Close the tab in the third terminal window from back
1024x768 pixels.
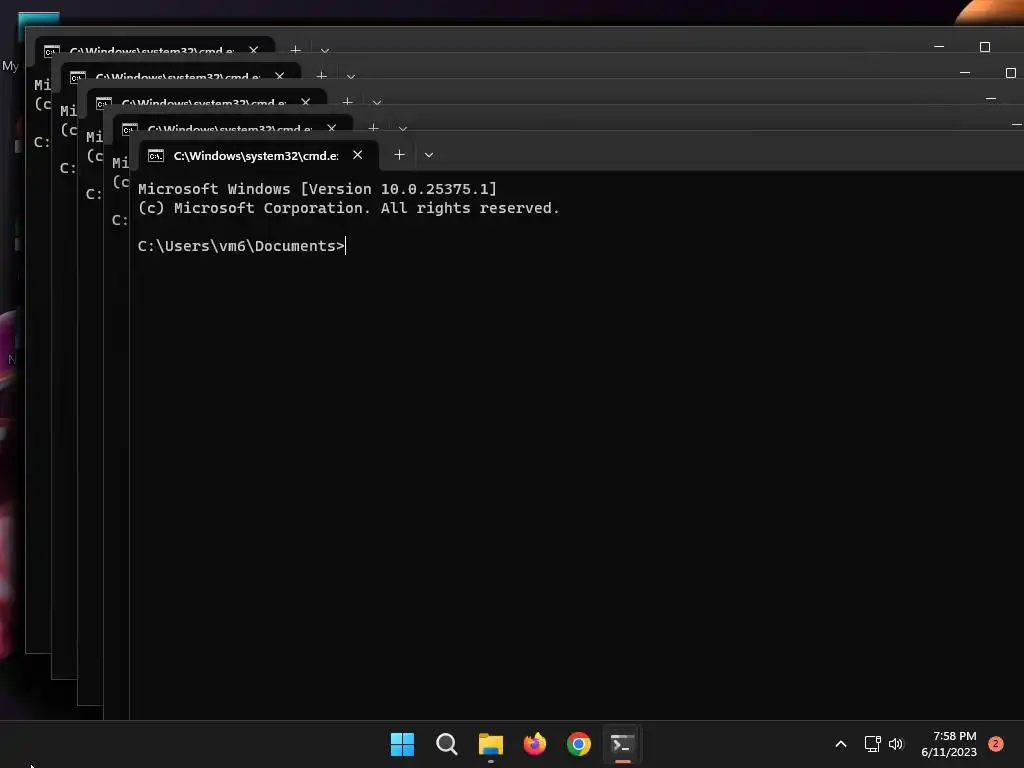coord(306,102)
